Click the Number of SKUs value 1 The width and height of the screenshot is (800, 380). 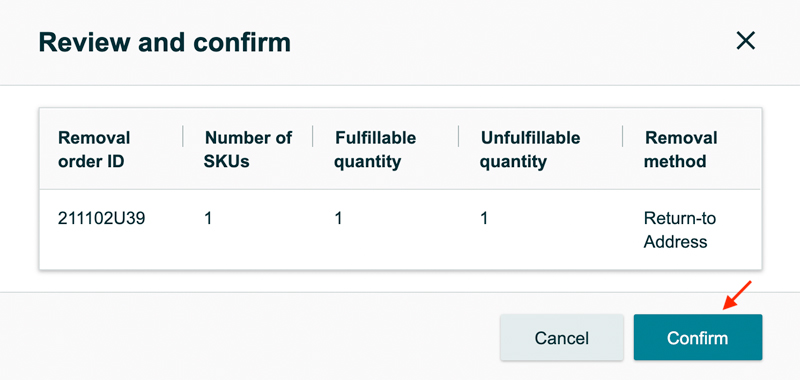(208, 219)
